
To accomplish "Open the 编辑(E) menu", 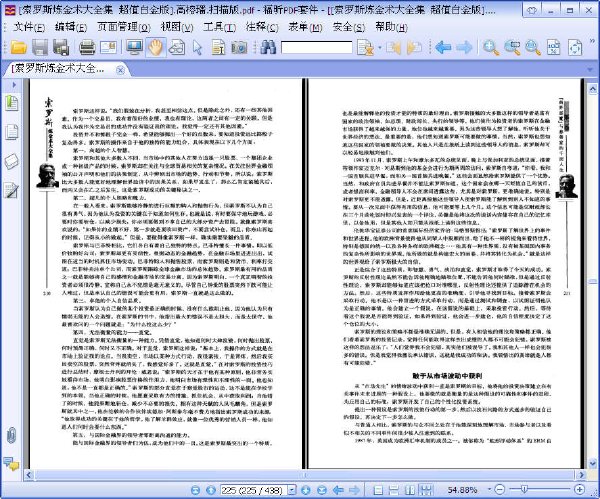I will point(71,27).
